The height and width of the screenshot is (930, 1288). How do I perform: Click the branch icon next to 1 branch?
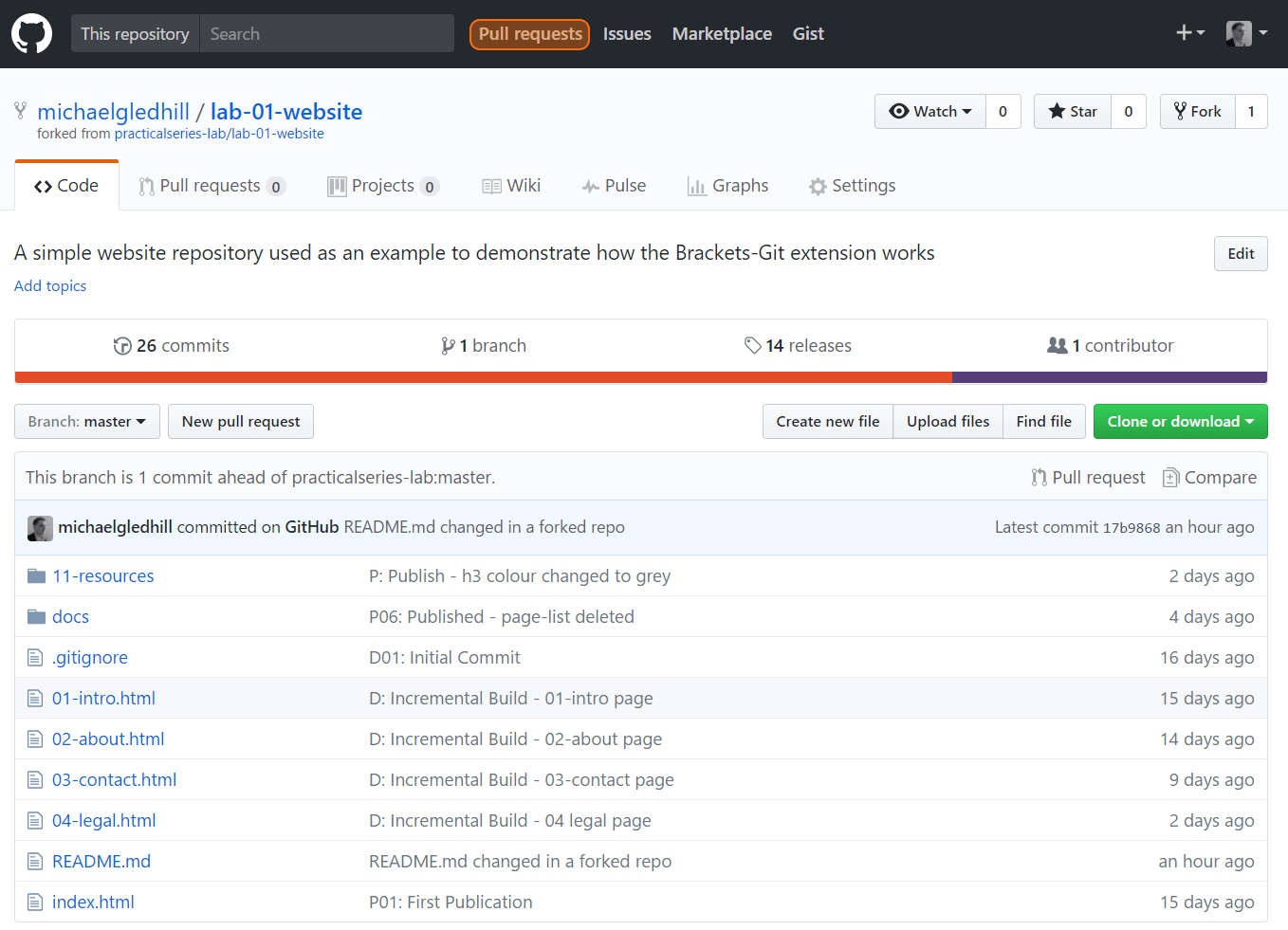(x=448, y=346)
